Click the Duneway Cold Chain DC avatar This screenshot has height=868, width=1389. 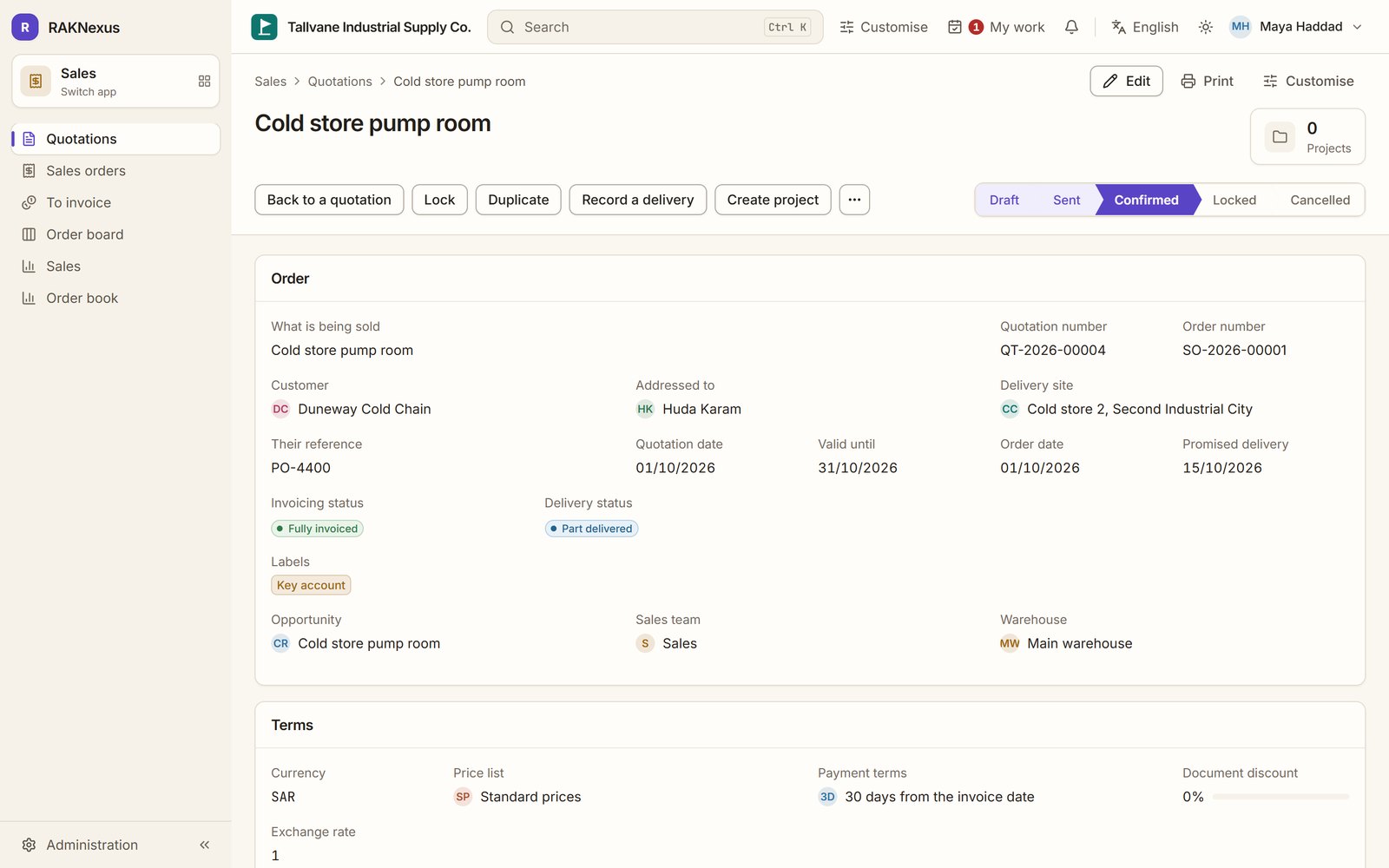pyautogui.click(x=280, y=409)
